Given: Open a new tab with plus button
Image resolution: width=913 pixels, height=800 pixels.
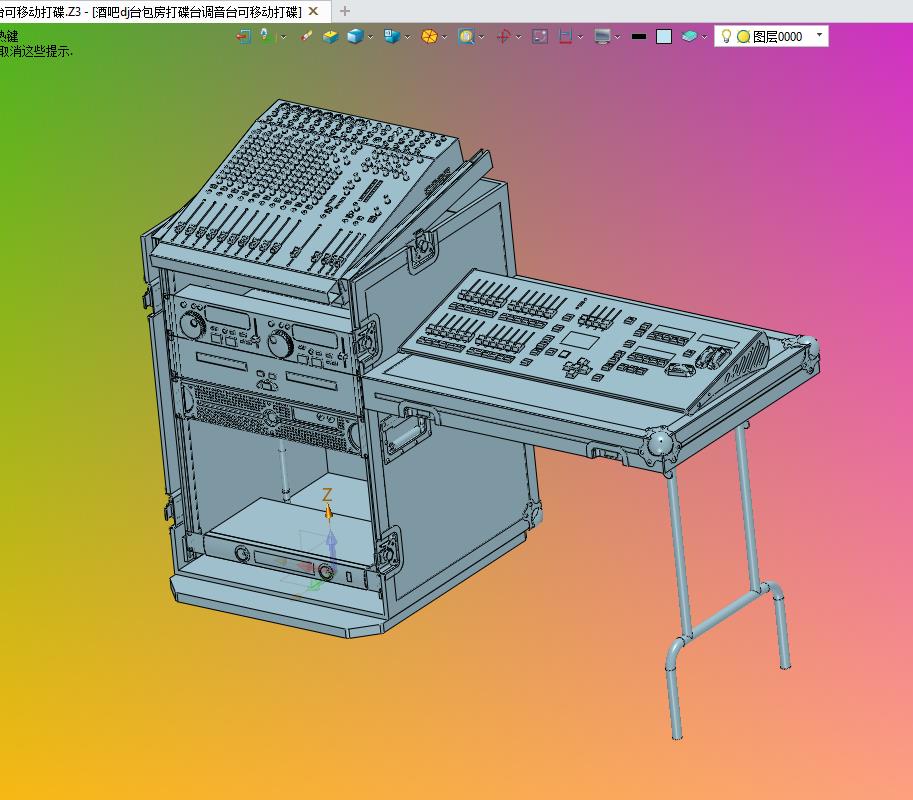Looking at the screenshot, I should pos(345,11).
